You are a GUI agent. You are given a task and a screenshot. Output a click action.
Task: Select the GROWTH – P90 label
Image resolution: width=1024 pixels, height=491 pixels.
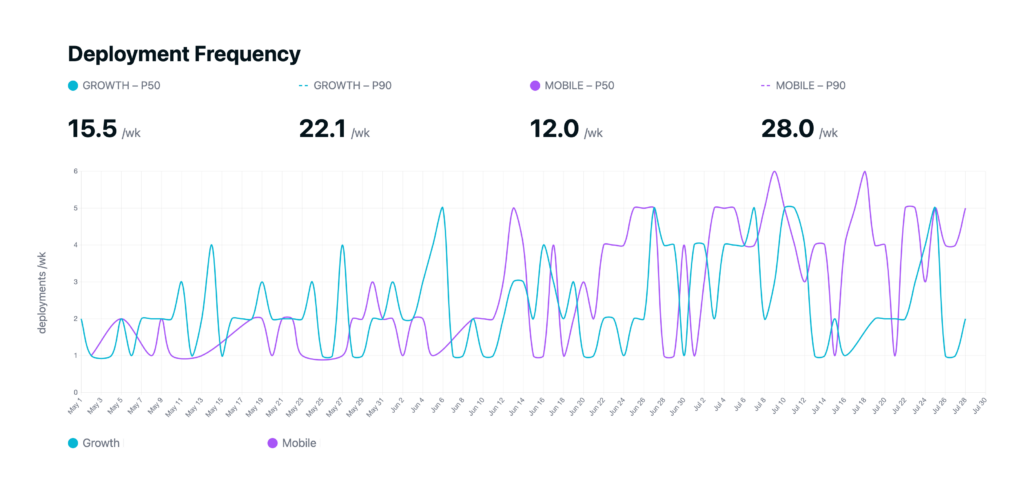[x=353, y=86]
